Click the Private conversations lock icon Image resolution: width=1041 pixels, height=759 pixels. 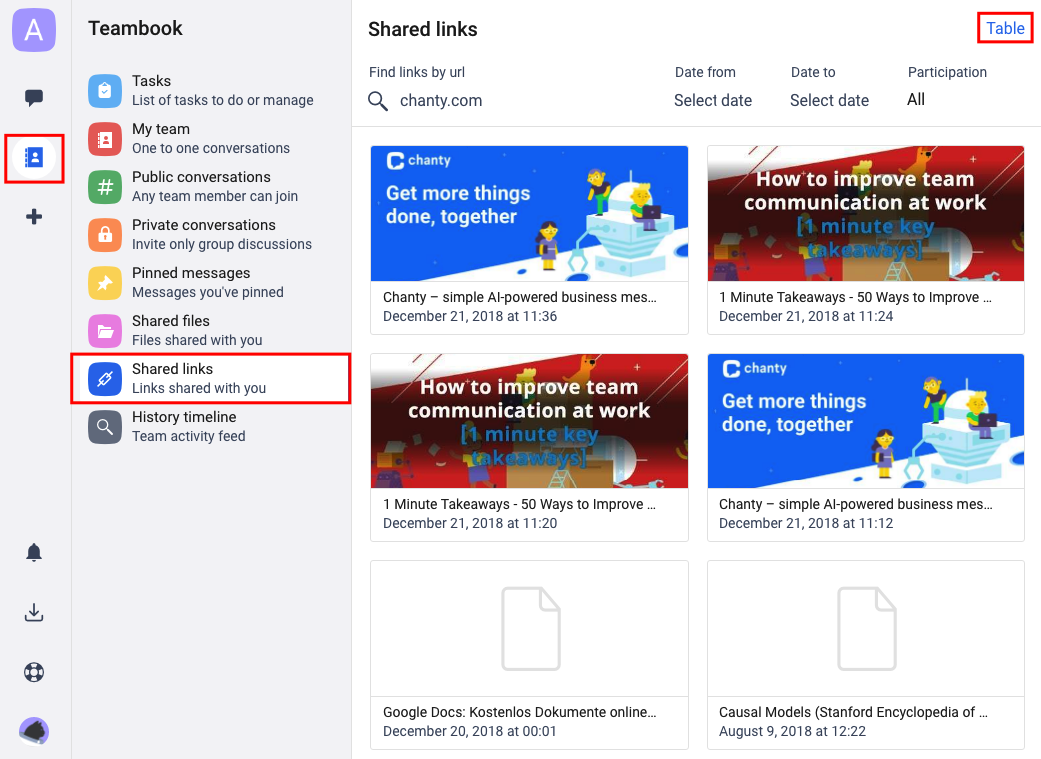[x=105, y=234]
